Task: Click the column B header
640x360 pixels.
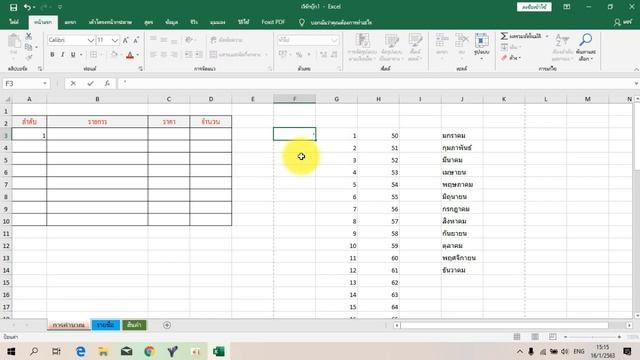Action: click(x=97, y=99)
